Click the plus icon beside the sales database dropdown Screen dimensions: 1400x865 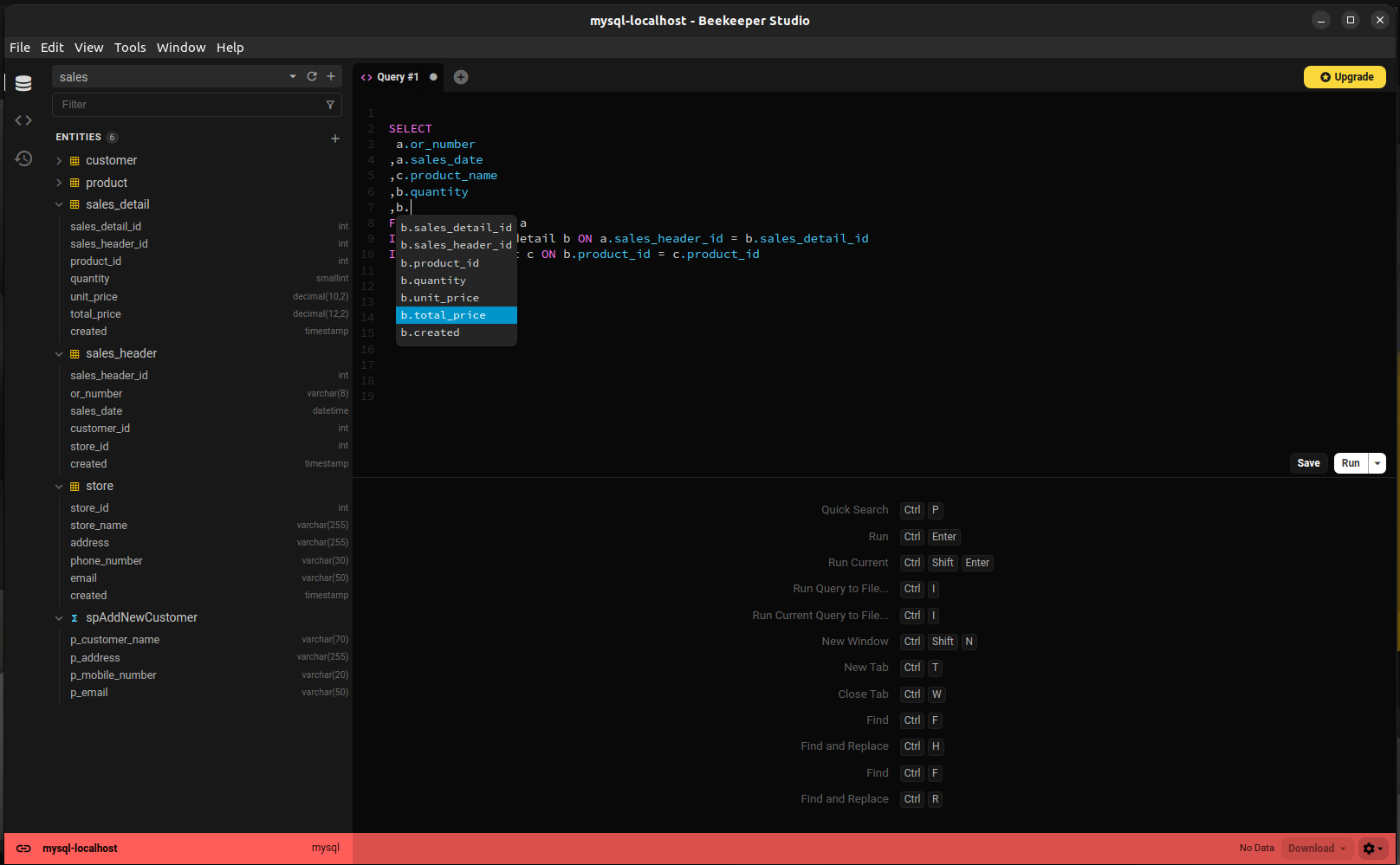click(331, 76)
